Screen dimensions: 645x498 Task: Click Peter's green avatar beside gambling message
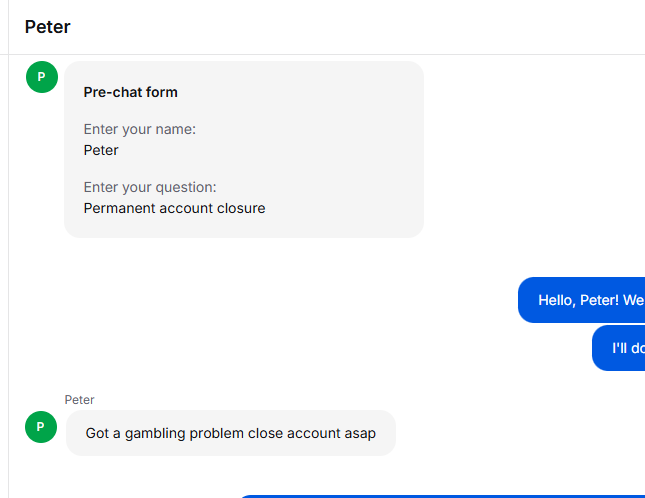point(41,427)
